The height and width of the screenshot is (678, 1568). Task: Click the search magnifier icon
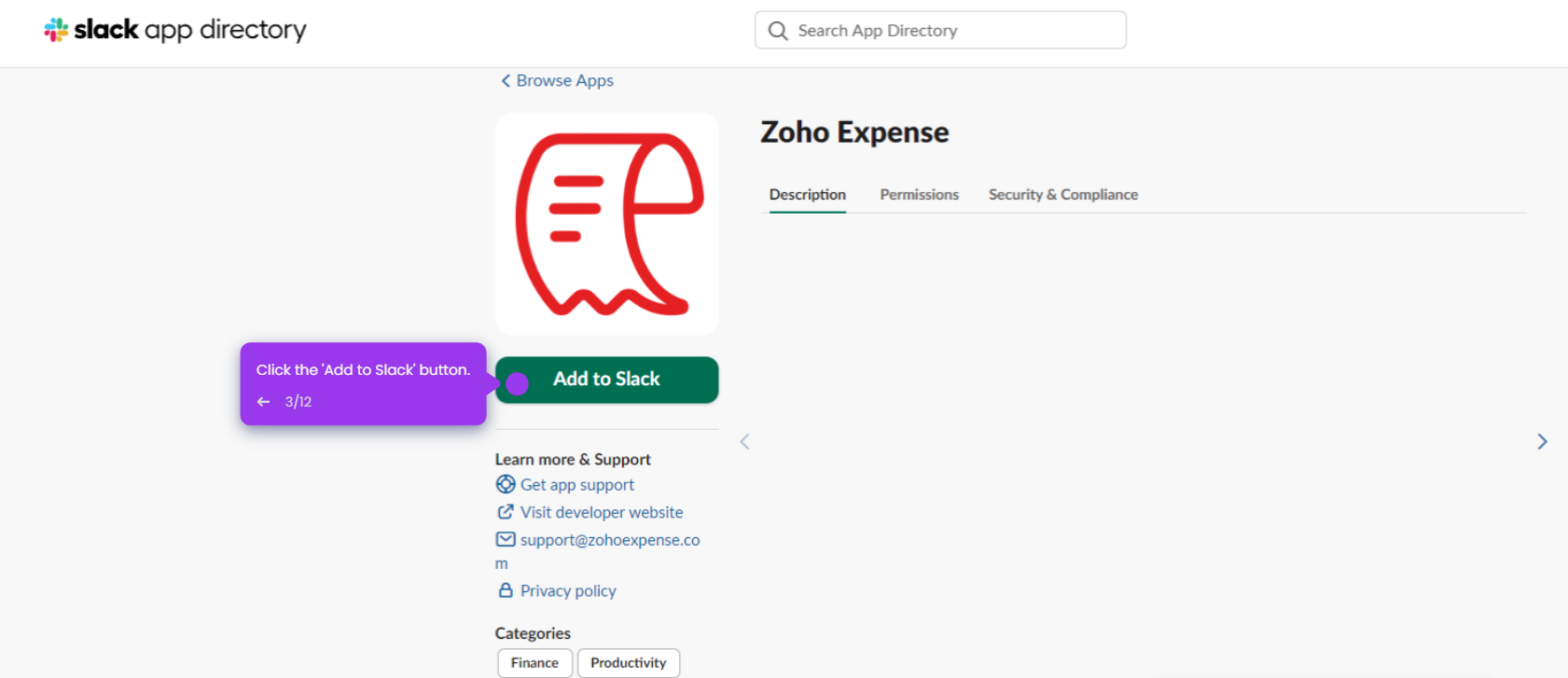click(x=778, y=31)
